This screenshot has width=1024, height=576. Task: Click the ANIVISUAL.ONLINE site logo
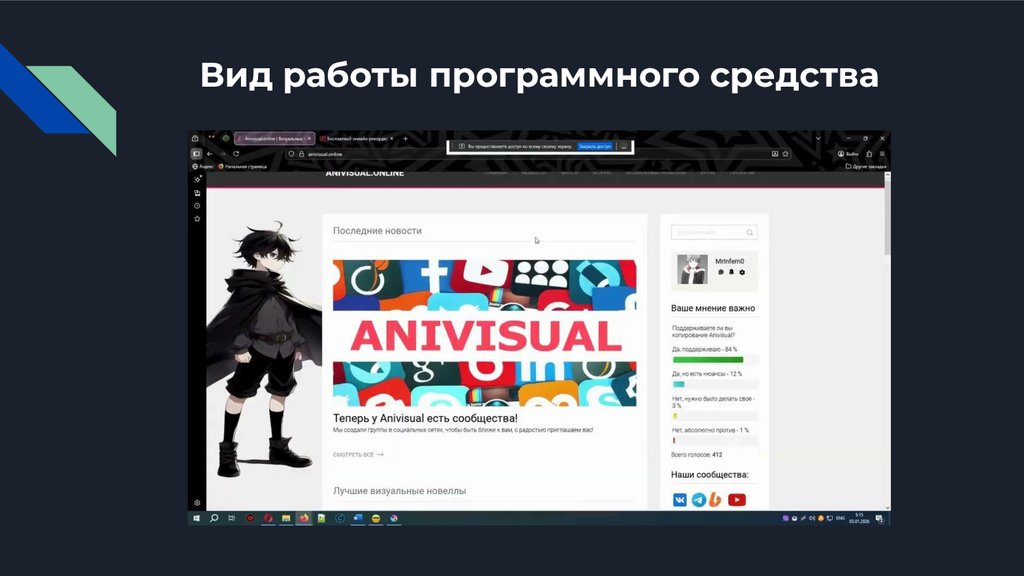[x=364, y=174]
